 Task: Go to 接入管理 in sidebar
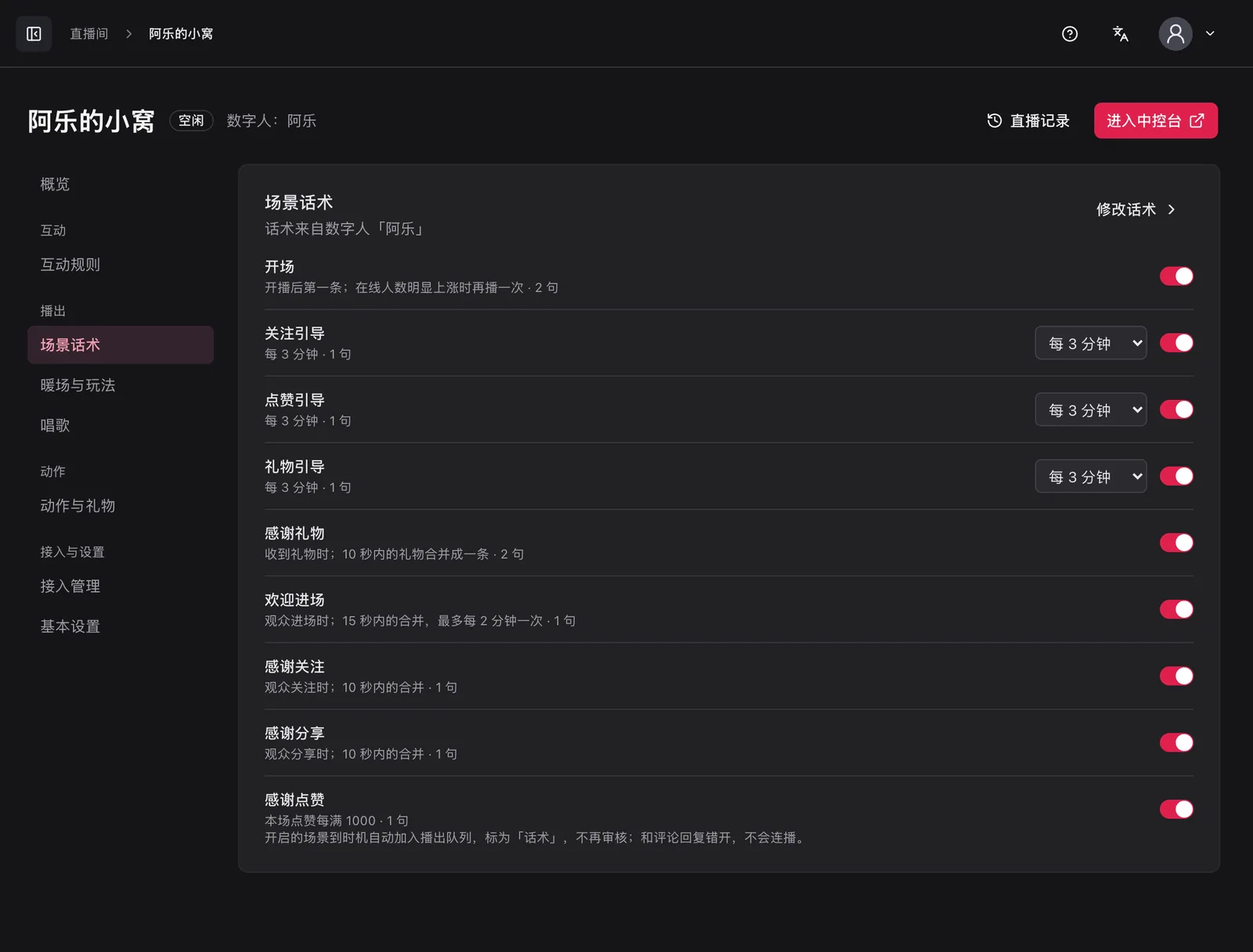[x=121, y=586]
